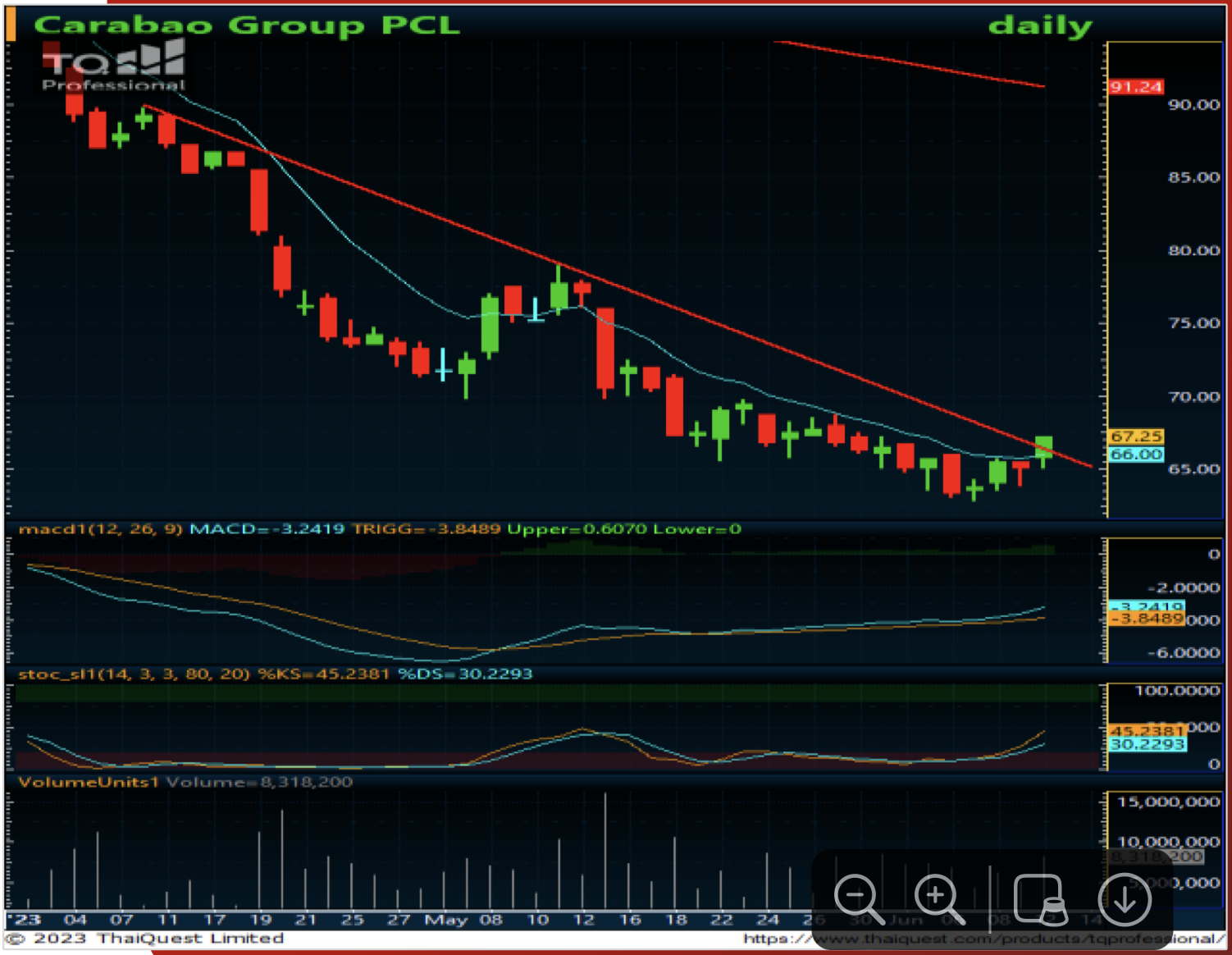Click the TRIGG=-3.8489 readout
The image size is (1232, 955).
click(x=426, y=529)
